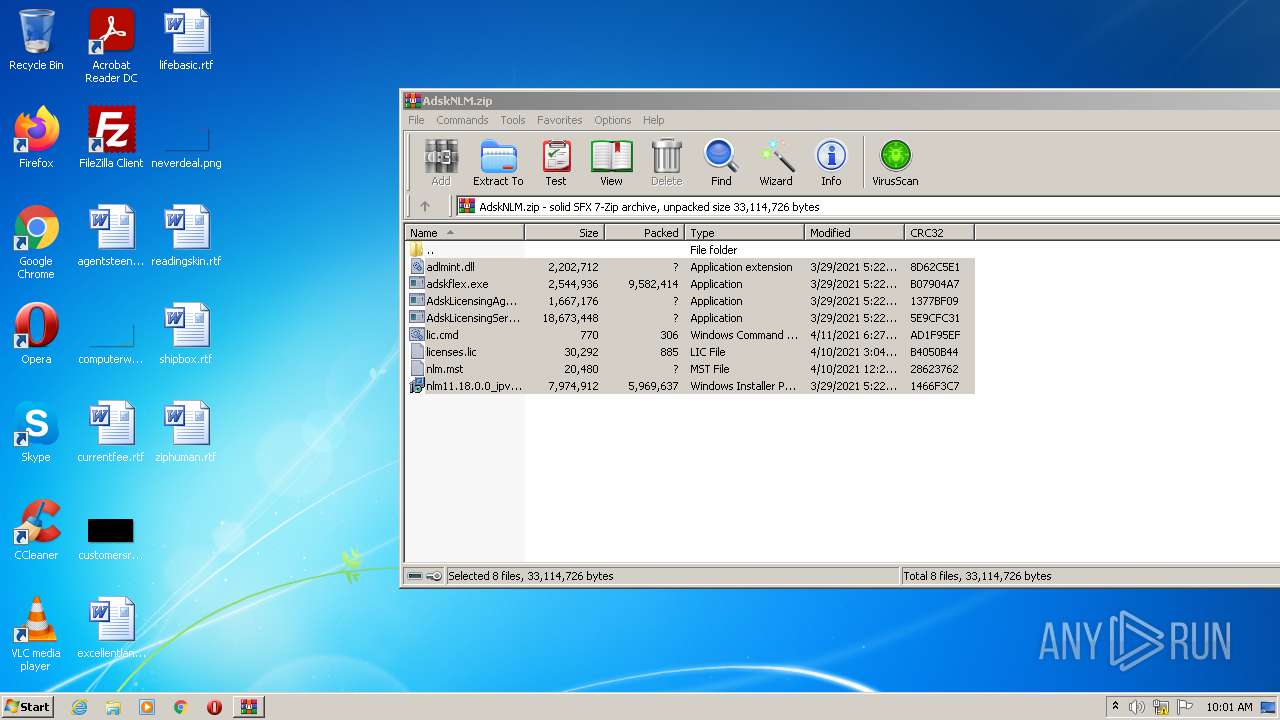Click the Delete toolbar icon
The width and height of the screenshot is (1280, 720).
point(666,163)
